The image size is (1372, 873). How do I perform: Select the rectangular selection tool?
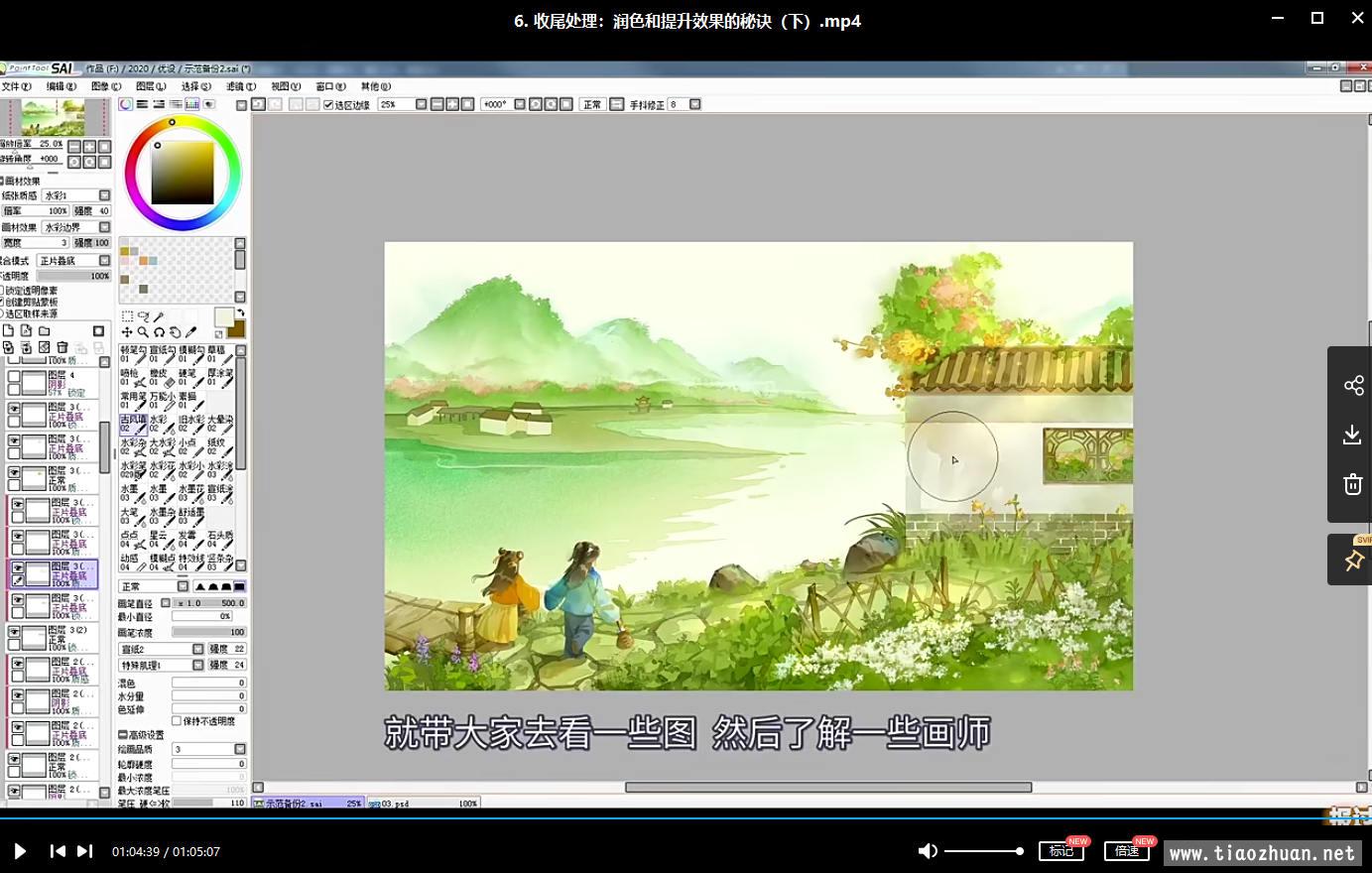pyautogui.click(x=127, y=317)
